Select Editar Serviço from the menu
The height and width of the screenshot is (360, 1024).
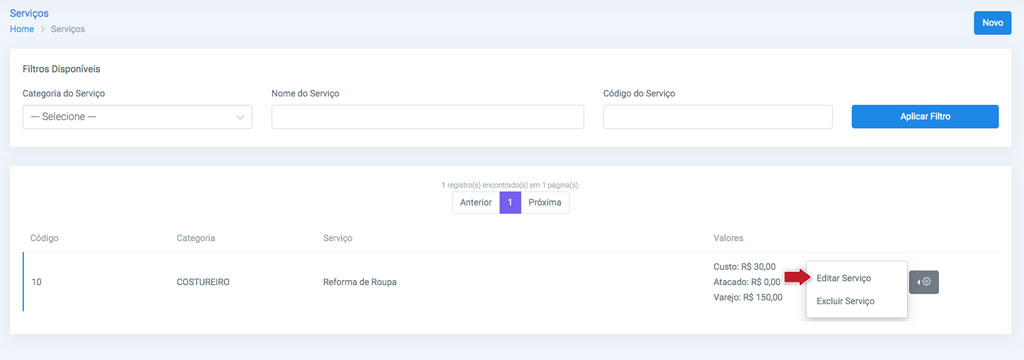tap(844, 278)
